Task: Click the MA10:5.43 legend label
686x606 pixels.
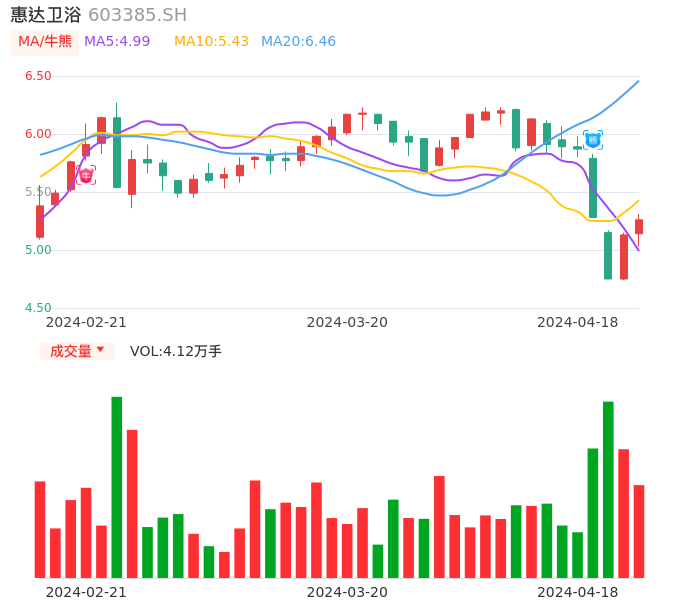Action: click(x=211, y=42)
